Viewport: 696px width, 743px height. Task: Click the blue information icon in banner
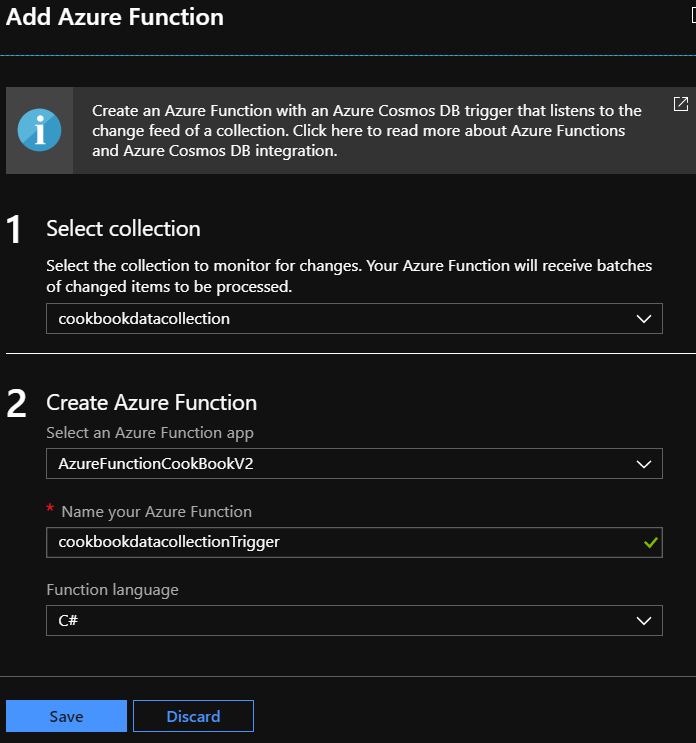[x=40, y=130]
